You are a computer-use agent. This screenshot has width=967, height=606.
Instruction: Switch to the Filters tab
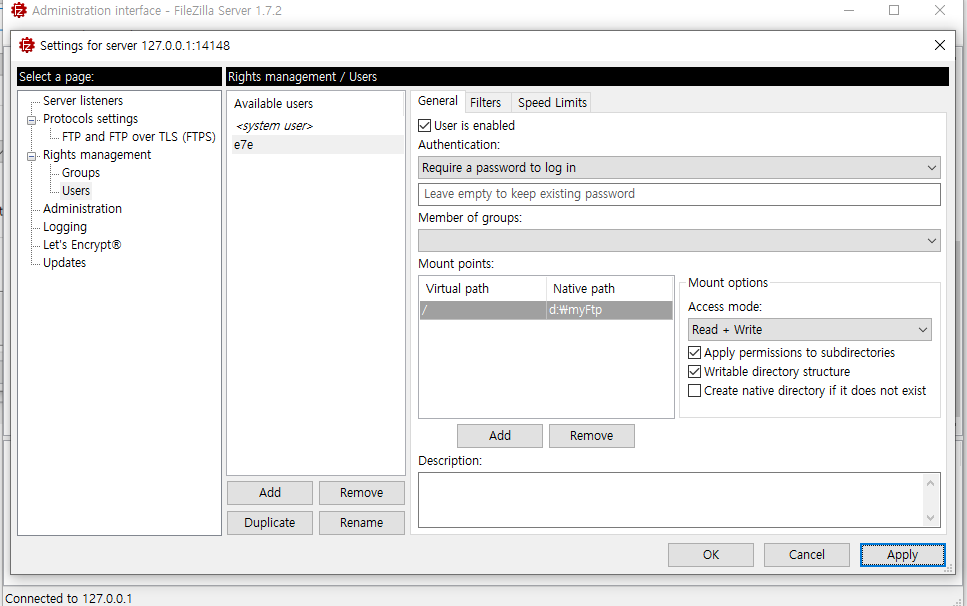click(x=485, y=102)
